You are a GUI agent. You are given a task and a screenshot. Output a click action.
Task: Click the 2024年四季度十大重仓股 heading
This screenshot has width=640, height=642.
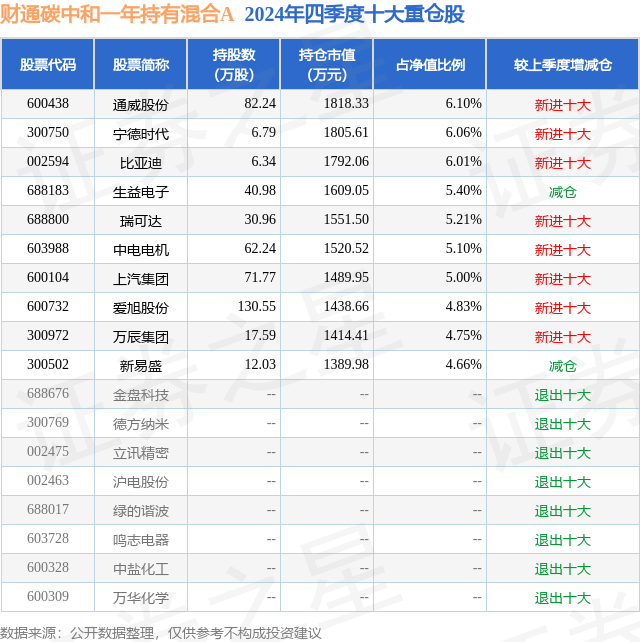(x=355, y=14)
